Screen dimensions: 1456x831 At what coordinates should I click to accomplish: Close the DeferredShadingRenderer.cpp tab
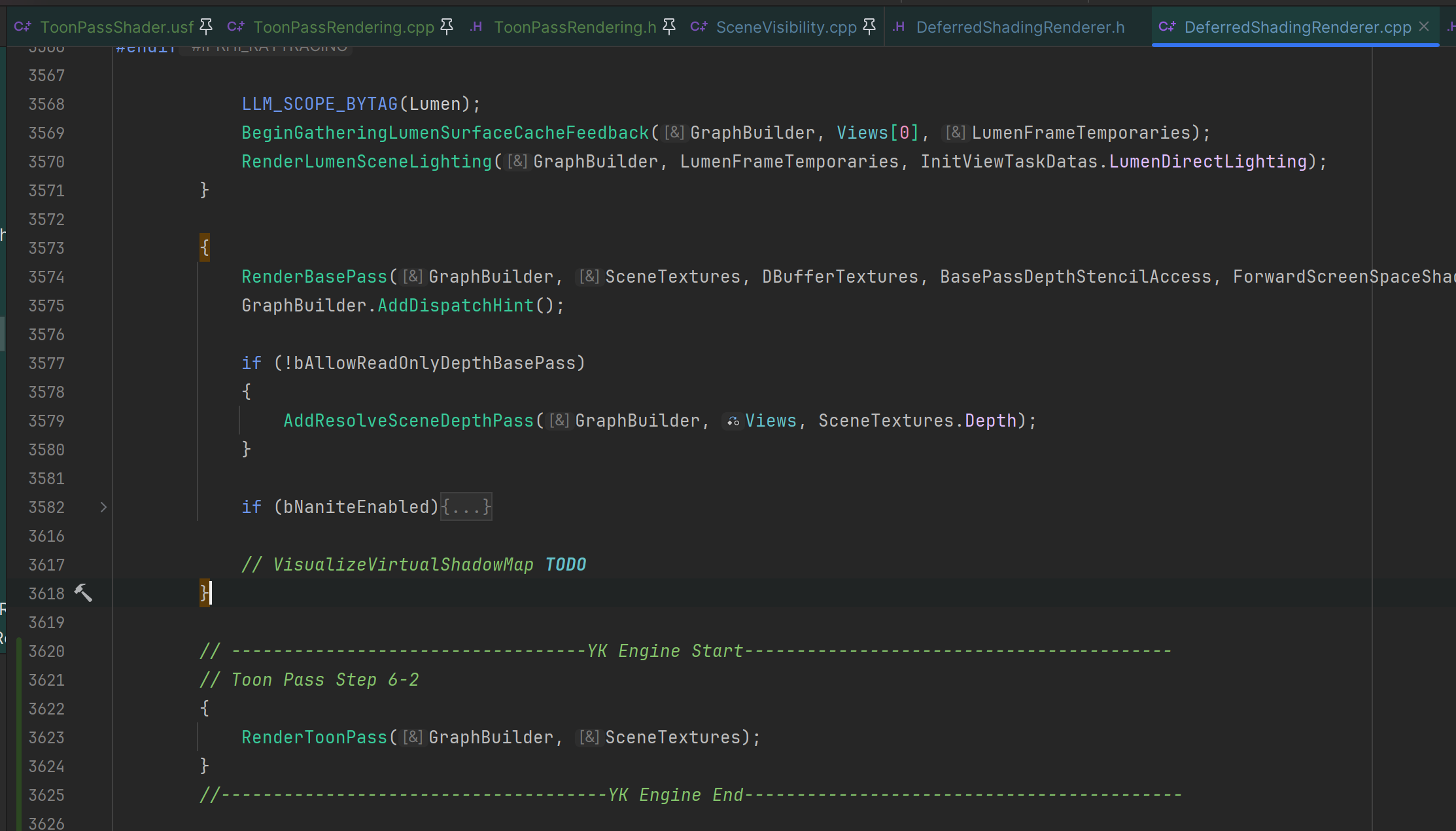[1424, 26]
